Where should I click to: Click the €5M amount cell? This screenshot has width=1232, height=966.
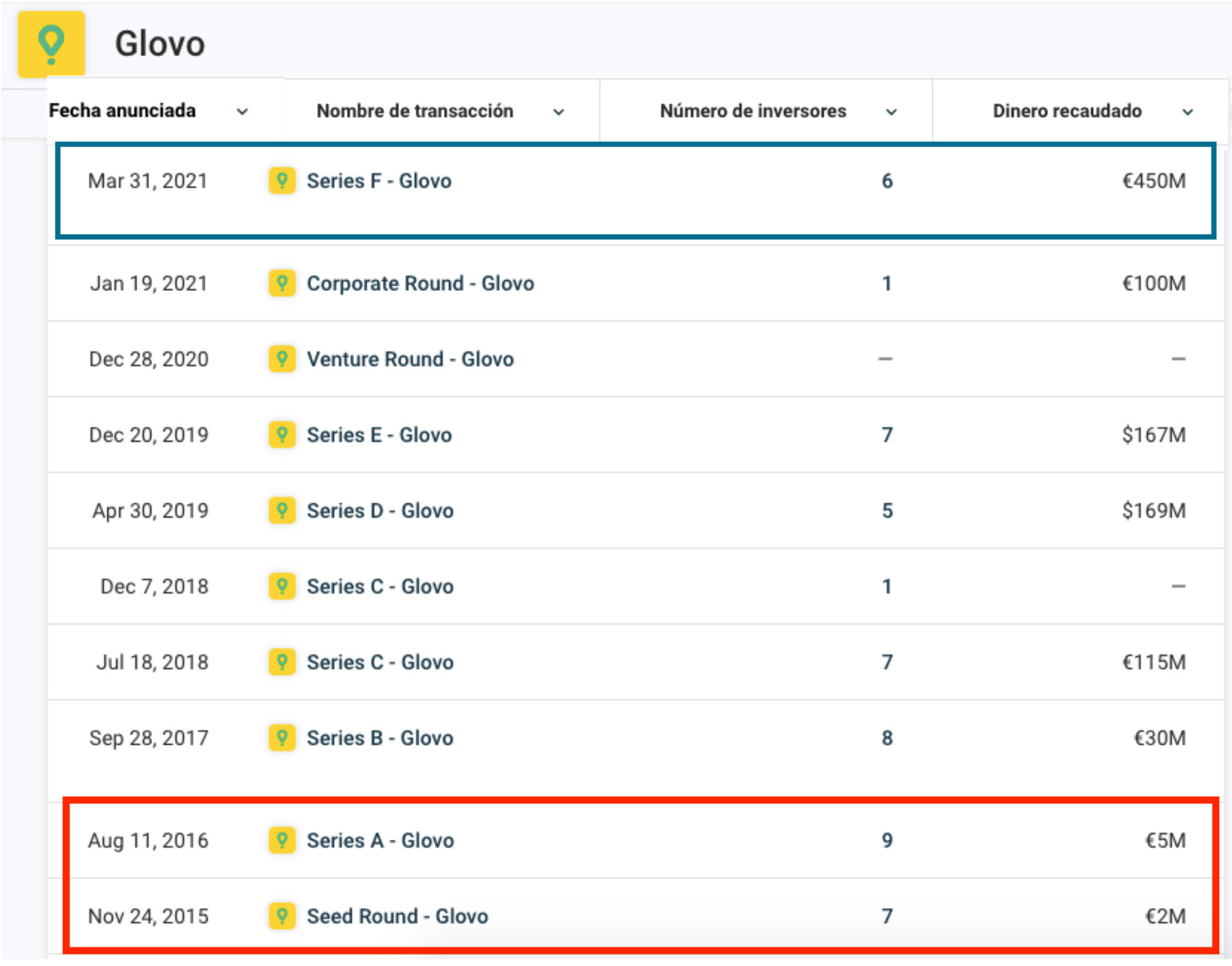[1166, 840]
